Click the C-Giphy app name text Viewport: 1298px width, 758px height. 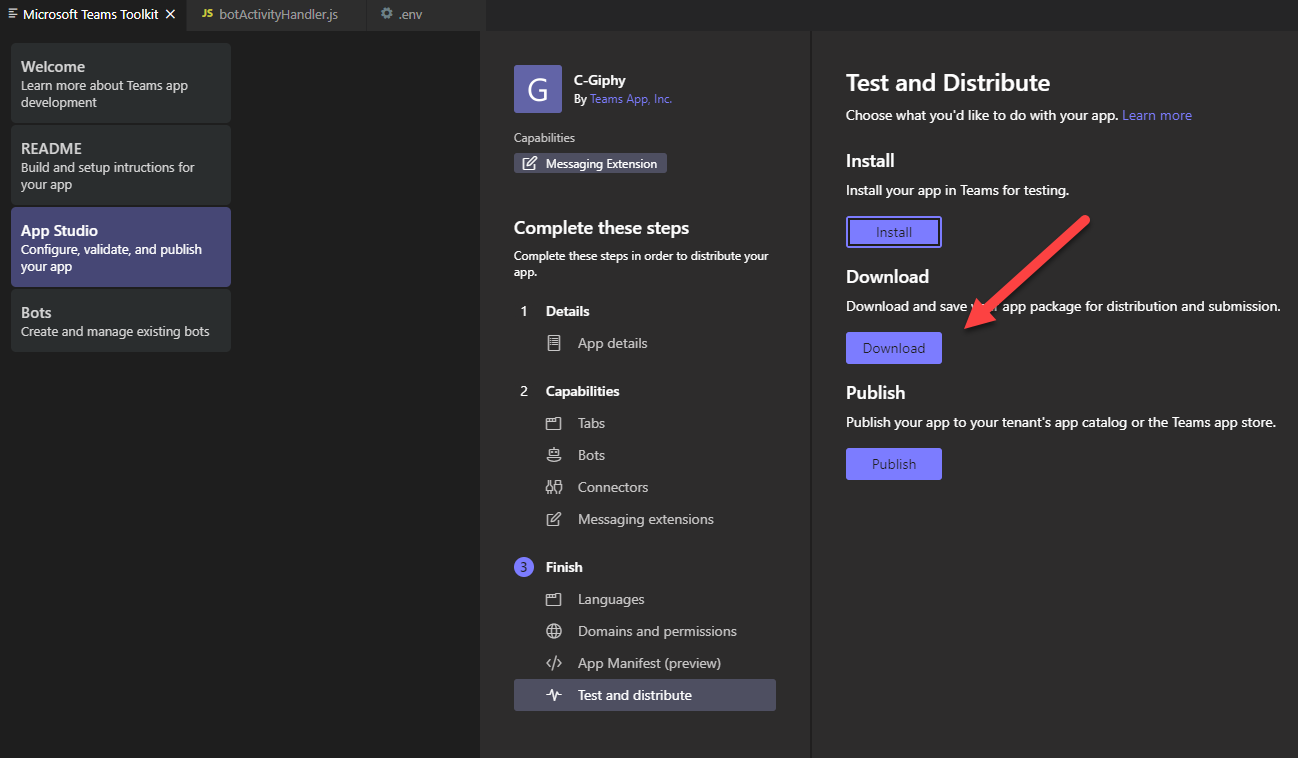[600, 80]
